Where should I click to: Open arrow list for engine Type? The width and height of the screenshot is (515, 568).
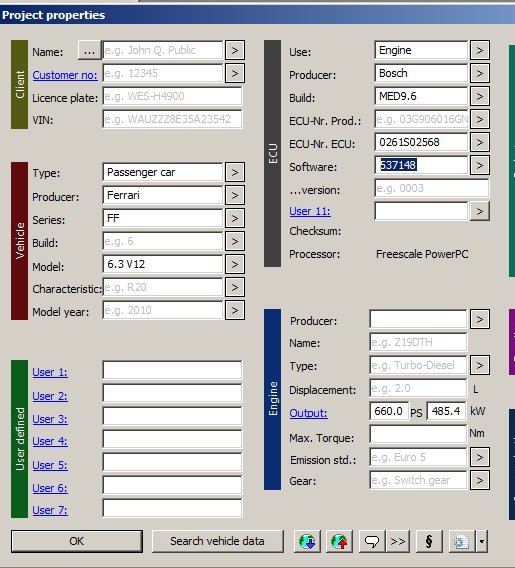pos(480,365)
